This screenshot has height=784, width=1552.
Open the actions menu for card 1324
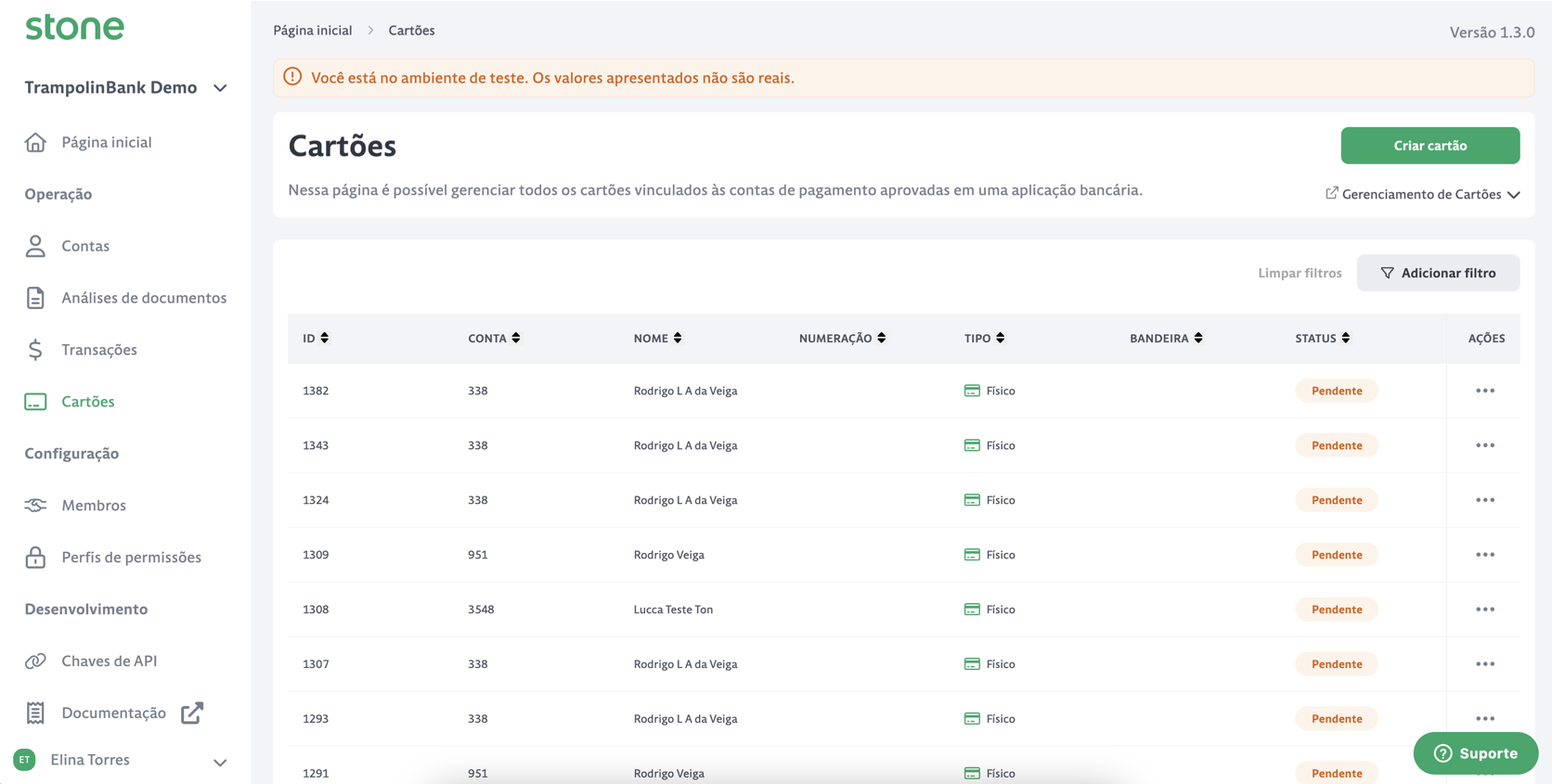click(x=1485, y=500)
